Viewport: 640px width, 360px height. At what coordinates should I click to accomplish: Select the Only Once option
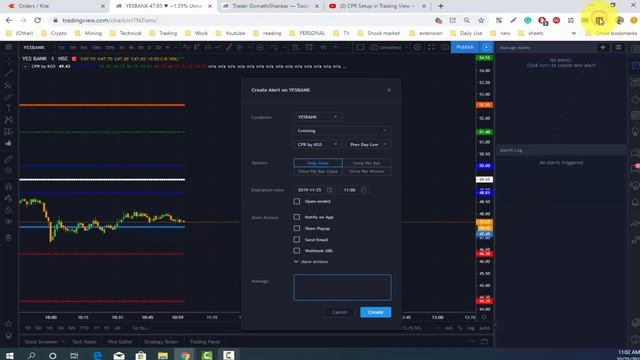(318, 163)
